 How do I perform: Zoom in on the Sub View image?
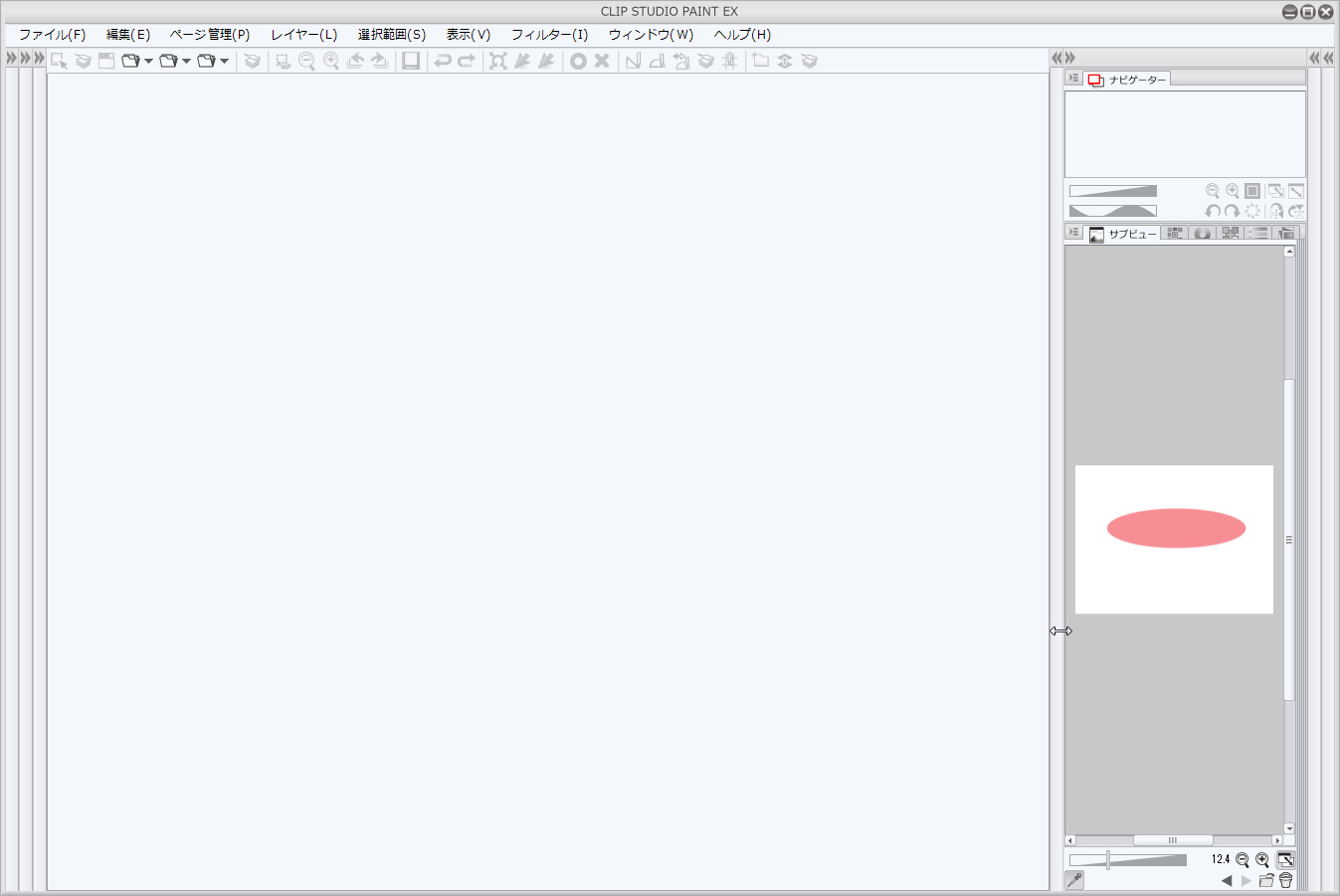click(x=1262, y=860)
